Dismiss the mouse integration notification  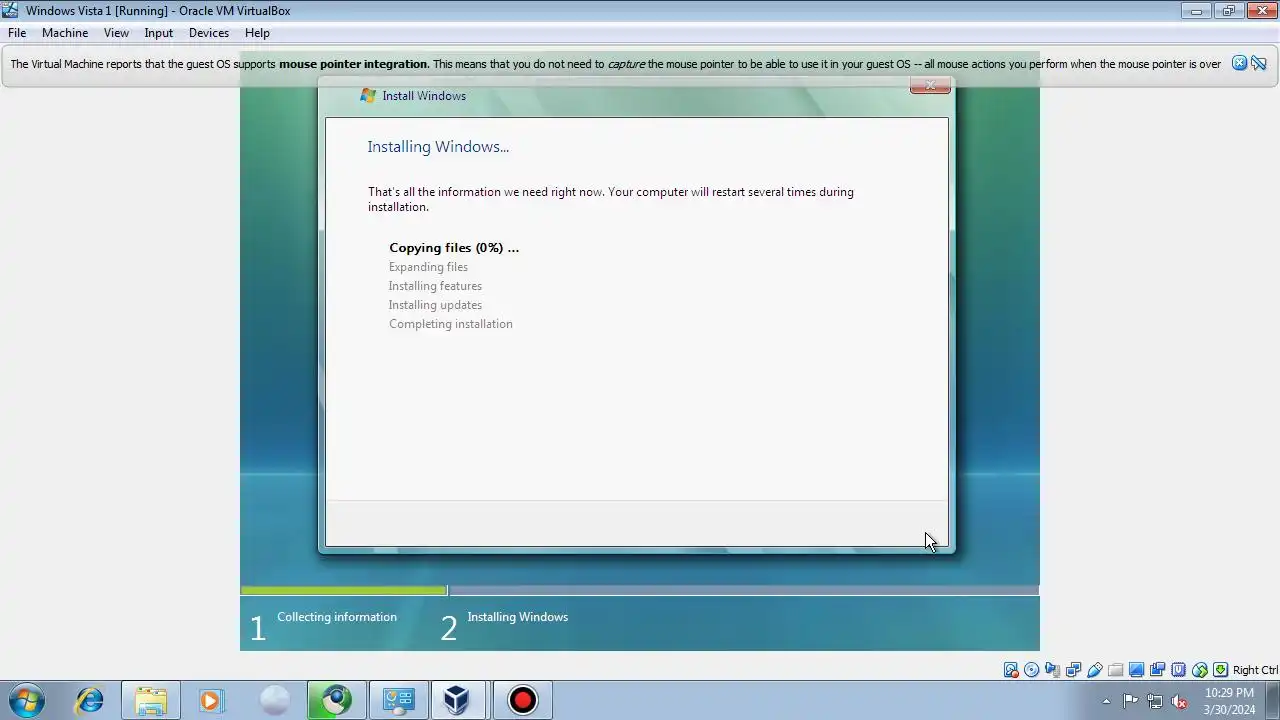coord(1239,63)
